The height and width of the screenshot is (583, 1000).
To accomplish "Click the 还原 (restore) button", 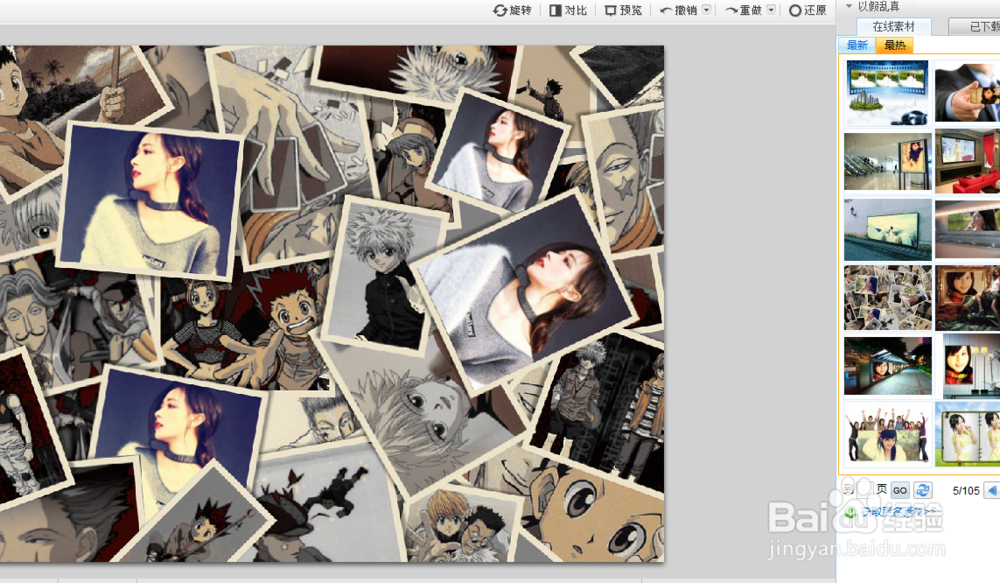I will (807, 10).
